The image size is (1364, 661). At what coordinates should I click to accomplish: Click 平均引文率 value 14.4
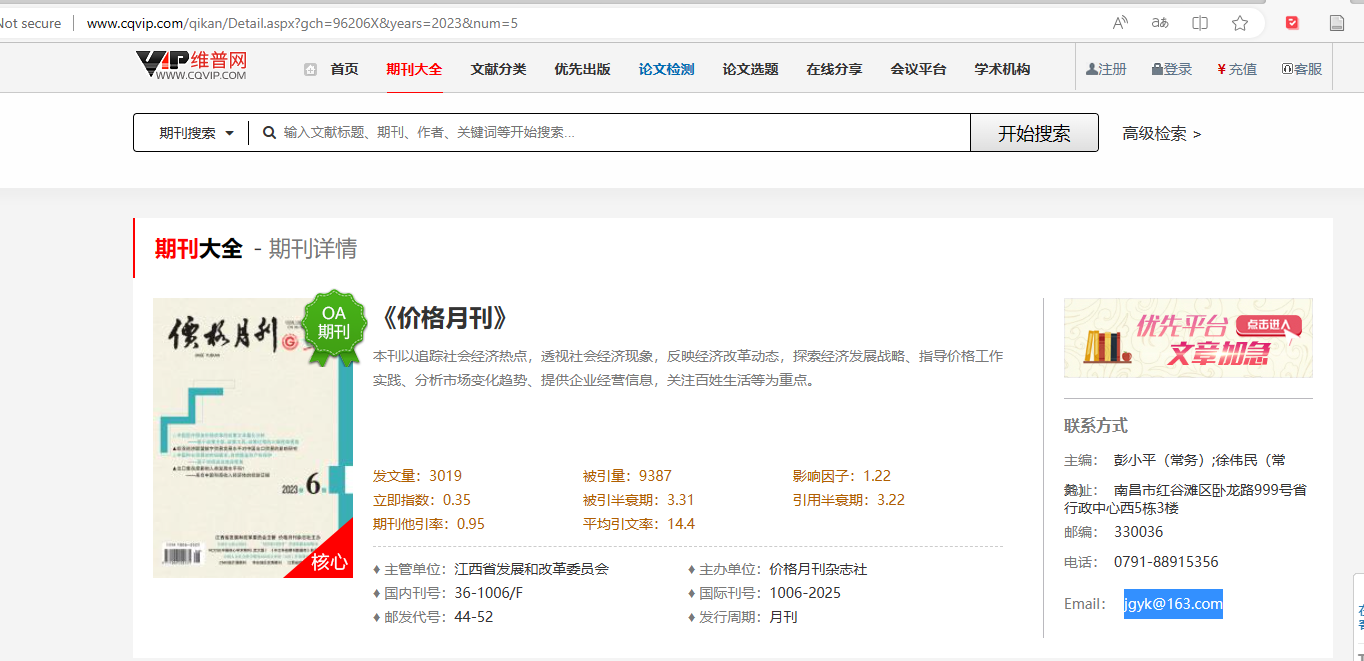point(681,524)
